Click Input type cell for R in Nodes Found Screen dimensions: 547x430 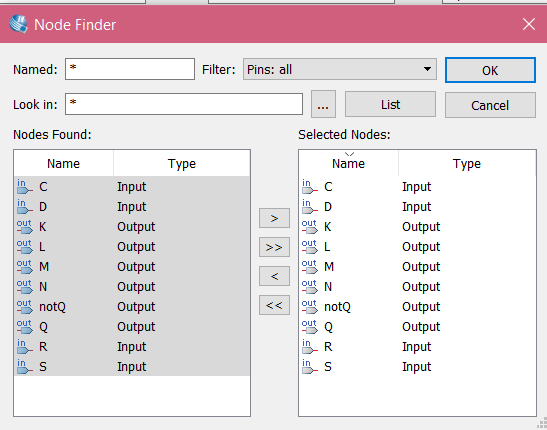(x=132, y=347)
